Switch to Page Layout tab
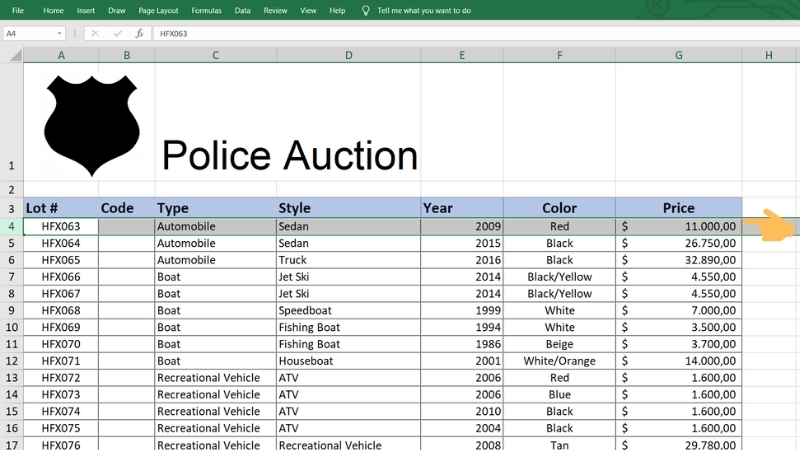Screen dimensions: 800x450 (x=158, y=10)
